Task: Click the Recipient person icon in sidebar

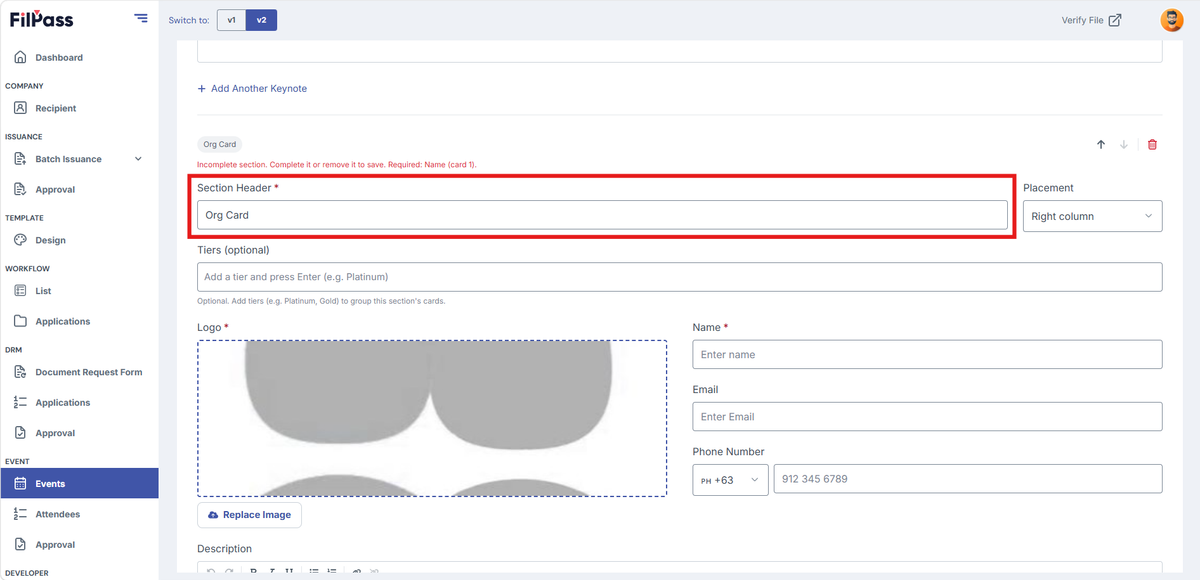Action: pyautogui.click(x=20, y=108)
